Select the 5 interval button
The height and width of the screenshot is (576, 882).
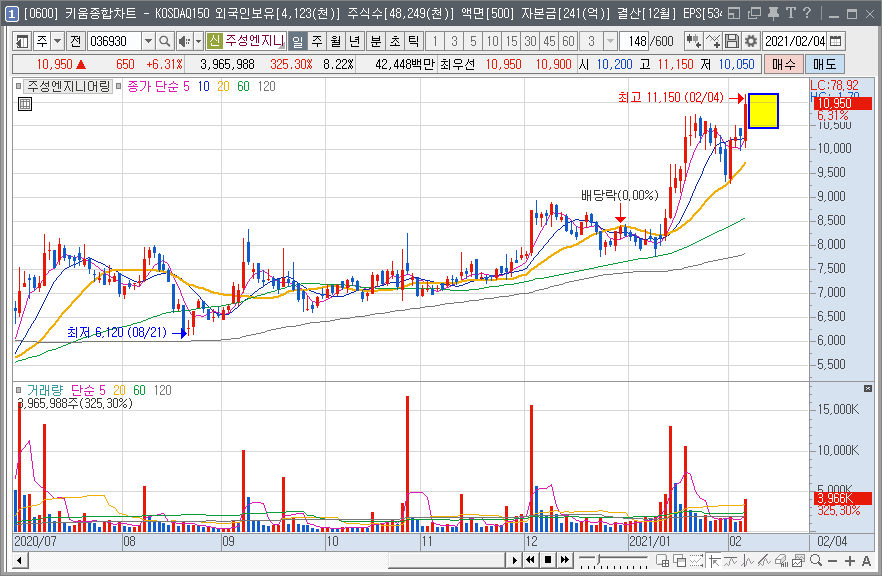(x=473, y=41)
